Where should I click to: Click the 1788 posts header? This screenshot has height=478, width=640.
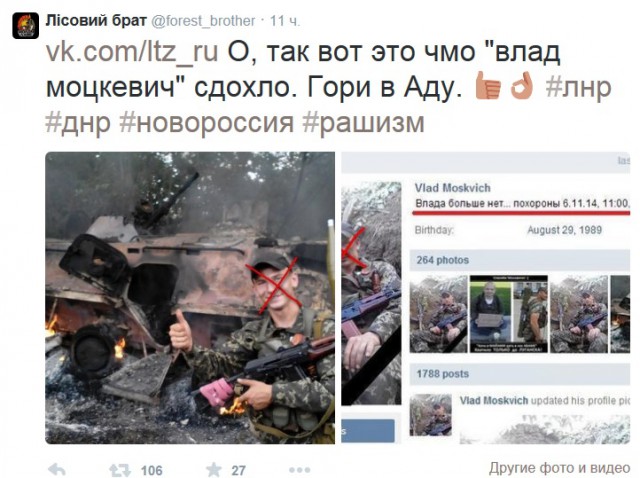[442, 374]
